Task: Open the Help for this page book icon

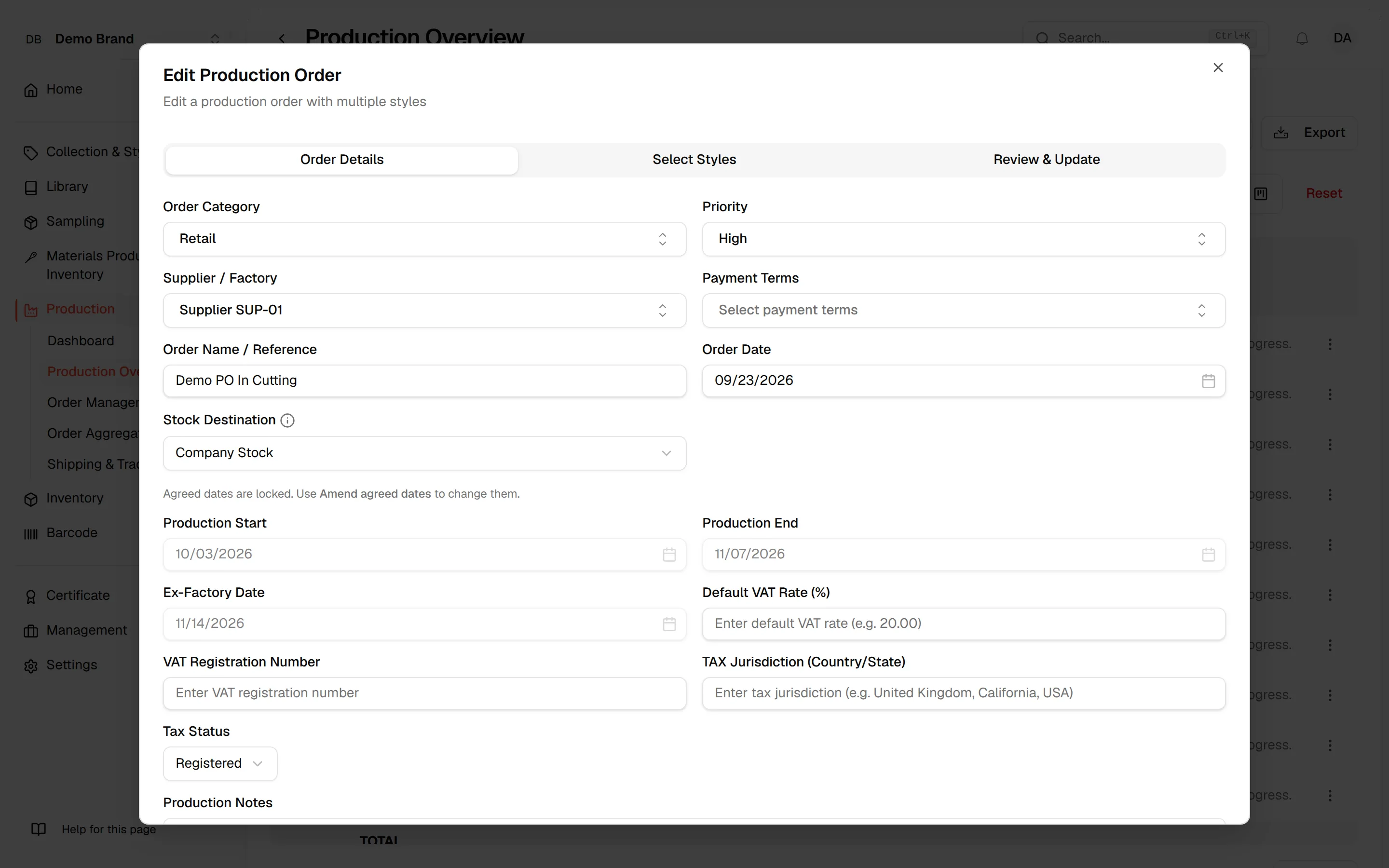Action: tap(39, 829)
